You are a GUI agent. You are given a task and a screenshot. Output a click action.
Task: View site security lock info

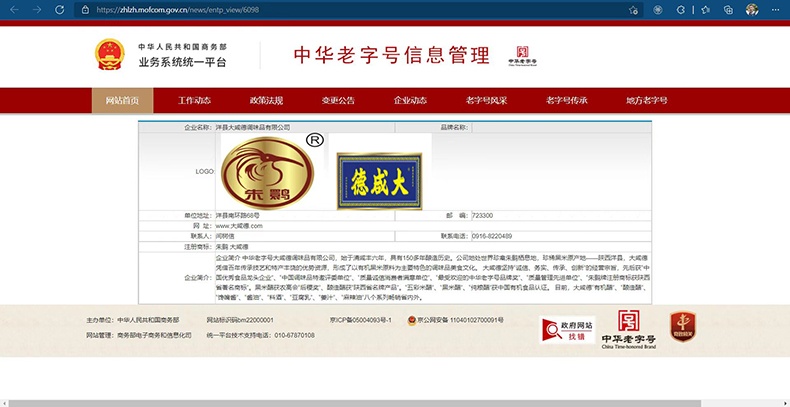[x=85, y=10]
